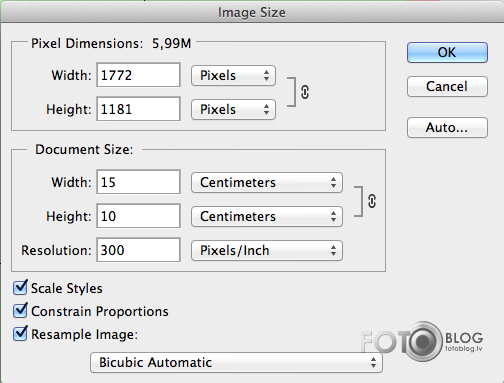Click the Document Size heading
Viewport: 504px width, 383px height.
(x=84, y=150)
